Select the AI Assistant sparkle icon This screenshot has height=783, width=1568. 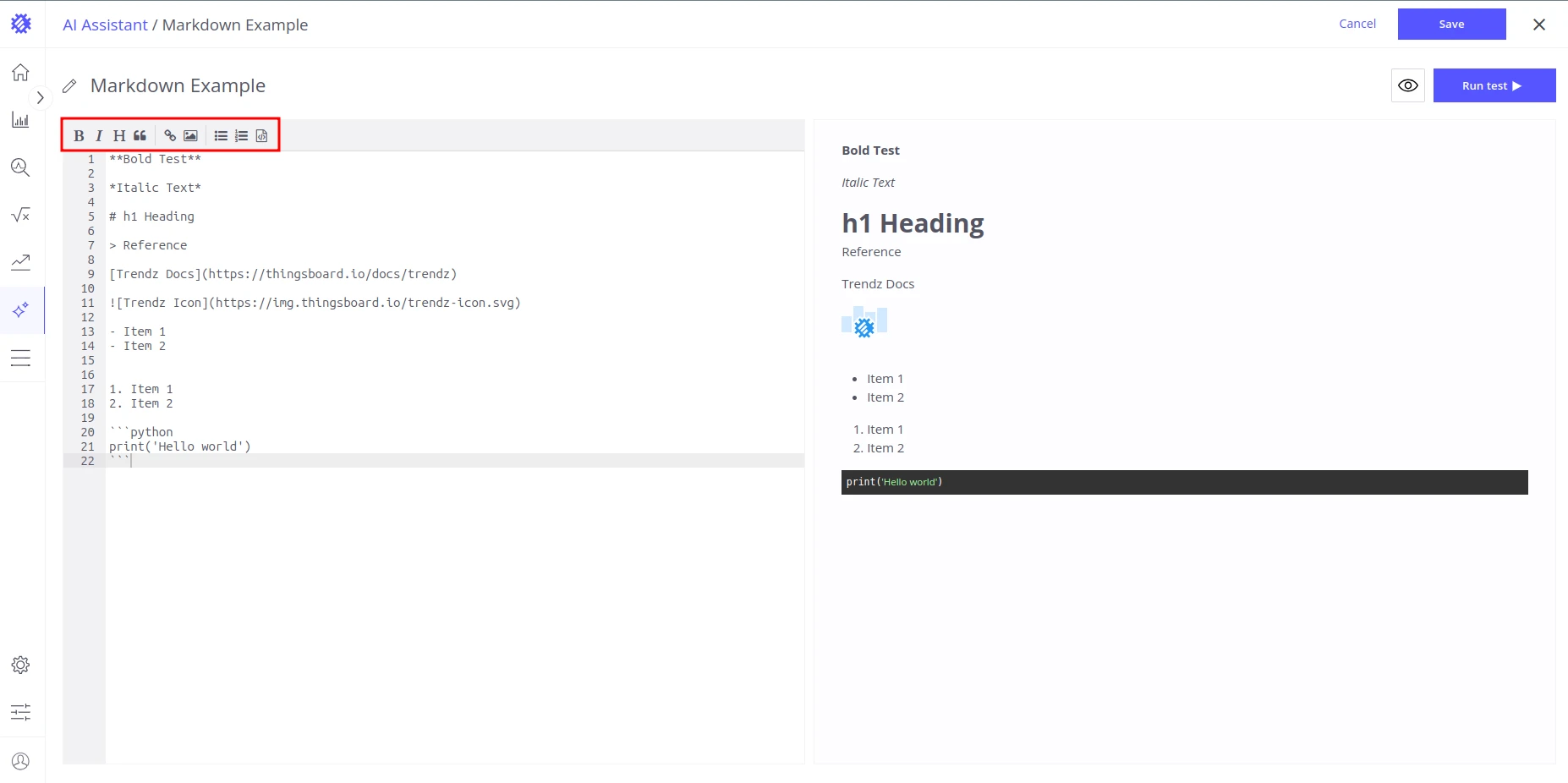click(x=21, y=310)
